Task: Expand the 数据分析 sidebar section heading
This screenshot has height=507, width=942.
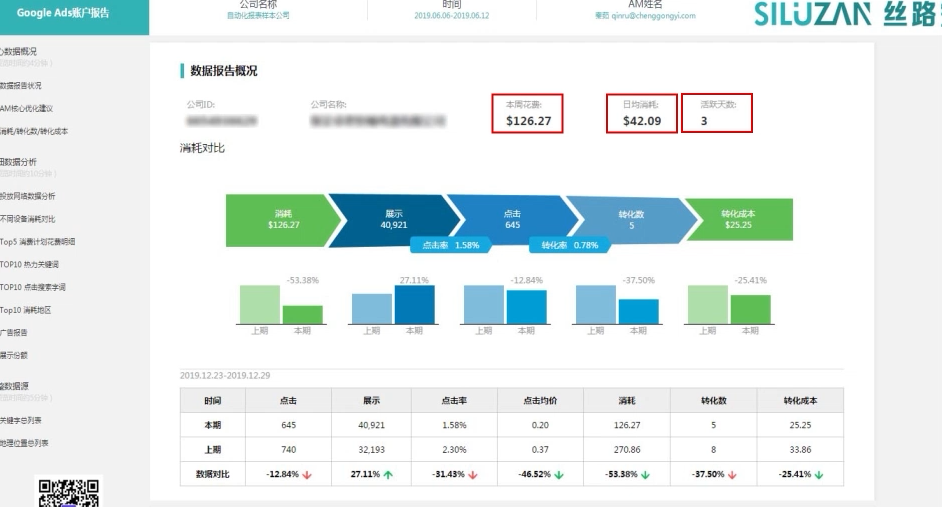Action: tap(19, 162)
